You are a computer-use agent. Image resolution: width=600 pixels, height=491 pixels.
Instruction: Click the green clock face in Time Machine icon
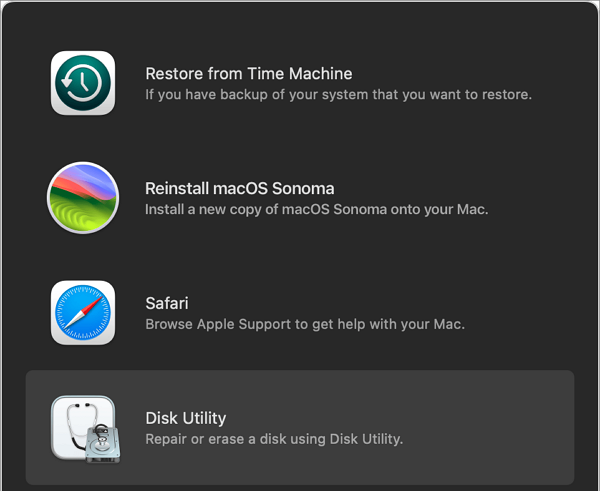(x=83, y=83)
